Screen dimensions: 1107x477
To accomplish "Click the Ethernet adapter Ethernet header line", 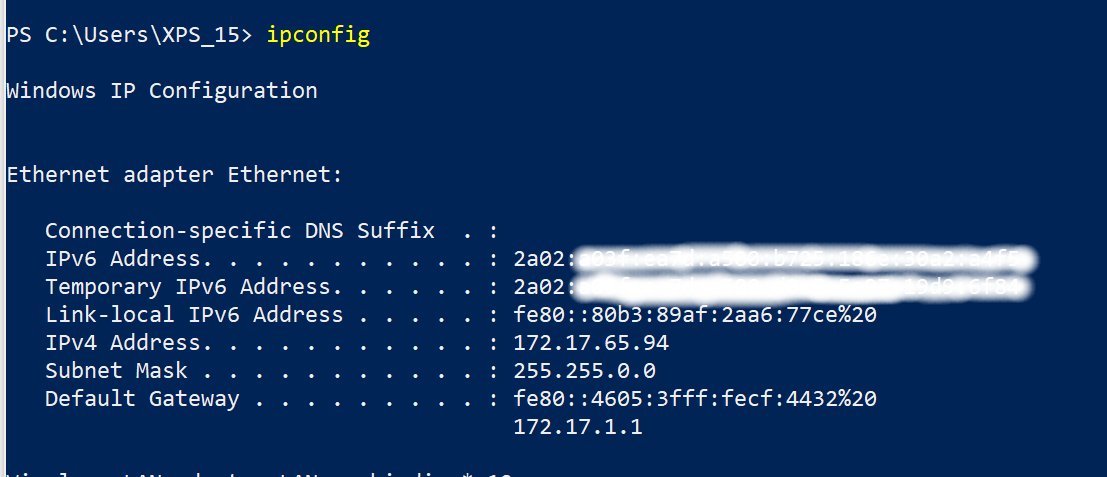I will point(174,175).
